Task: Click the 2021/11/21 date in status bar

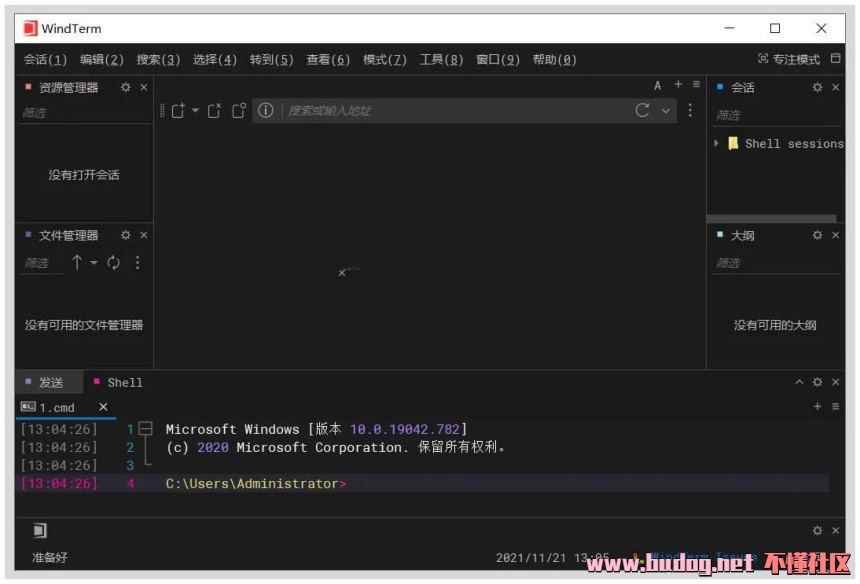Action: pos(530,558)
